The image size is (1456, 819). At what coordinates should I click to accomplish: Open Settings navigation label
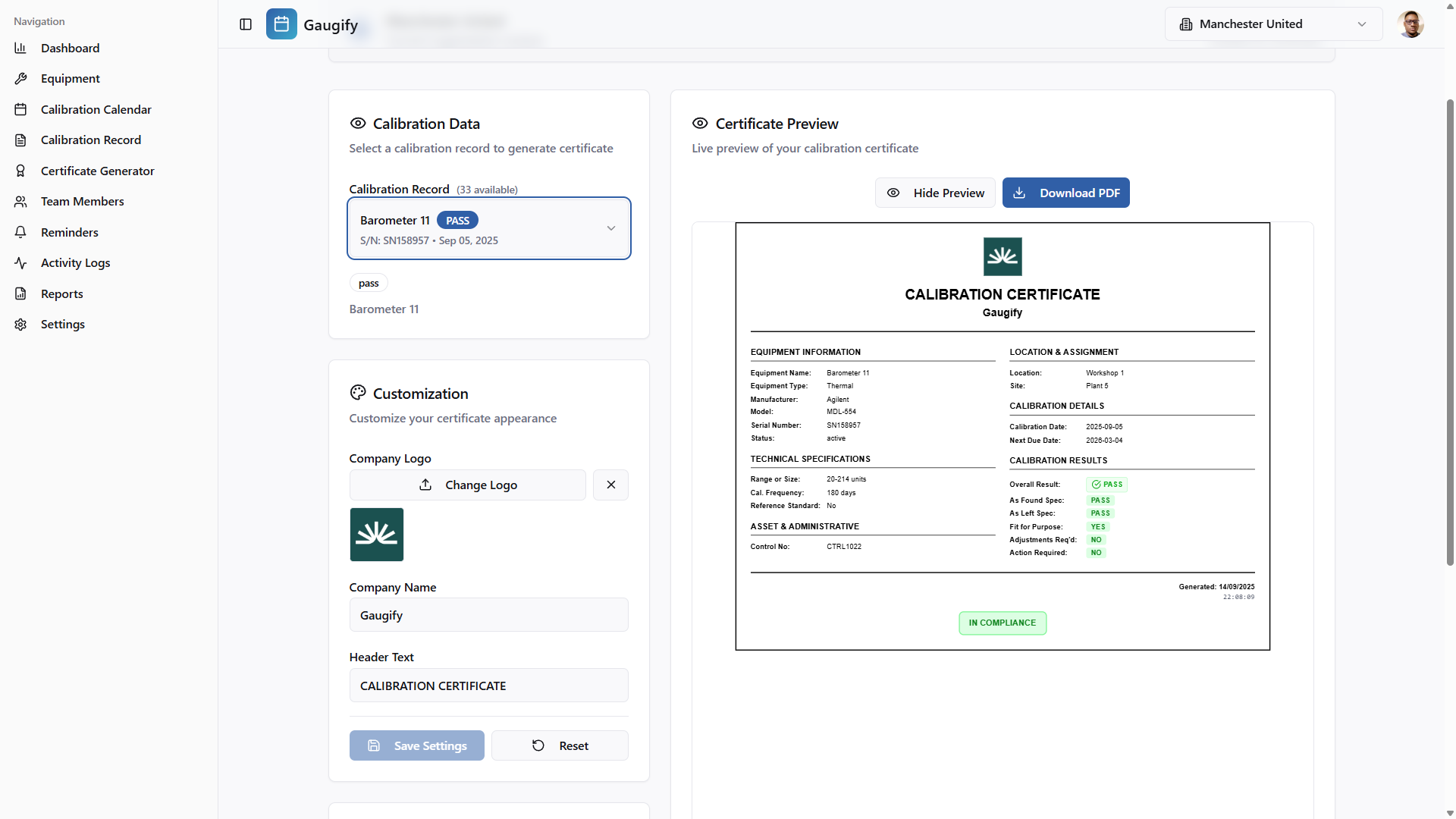click(x=63, y=325)
